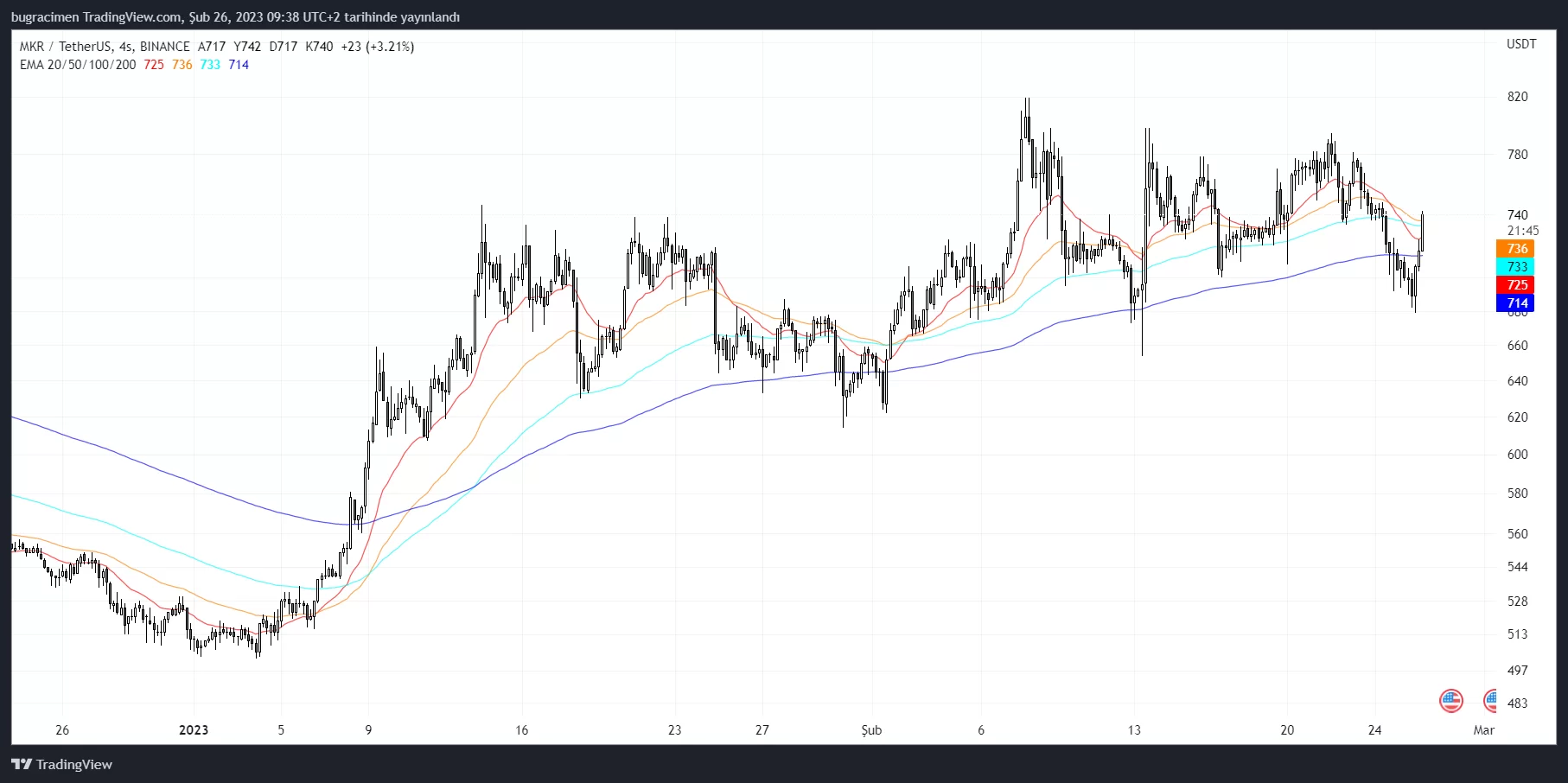Click the red 725 value in EMA legend
This screenshot has height=783, width=1568.
coord(154,65)
